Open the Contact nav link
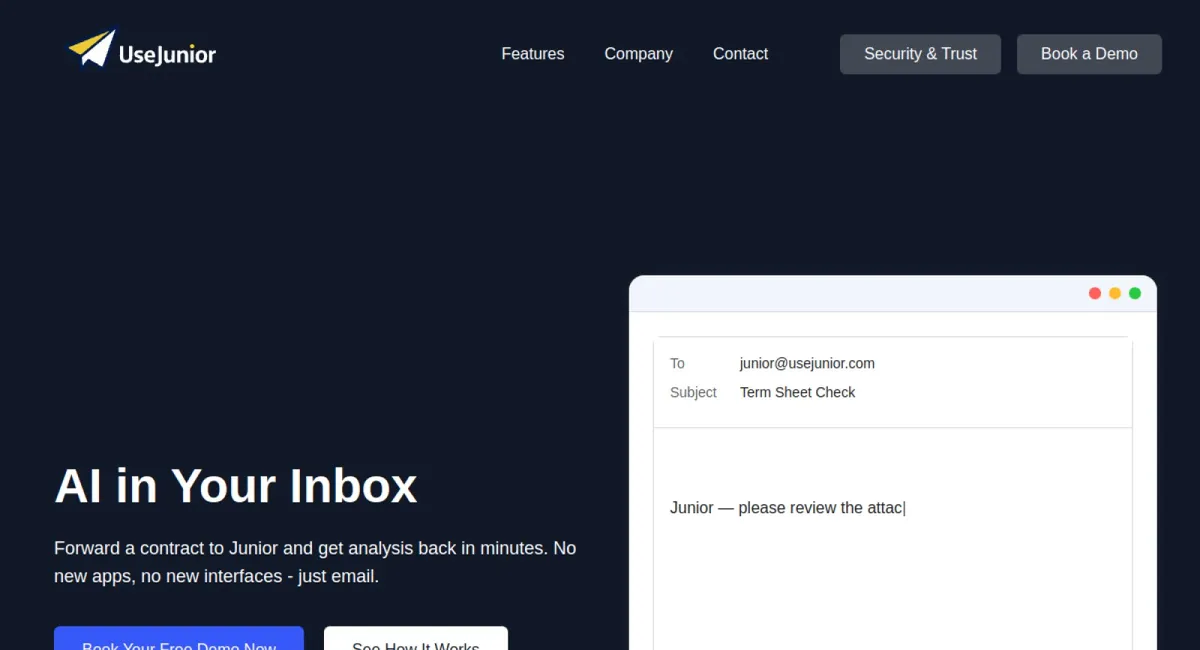This screenshot has width=1200, height=650. (x=740, y=54)
